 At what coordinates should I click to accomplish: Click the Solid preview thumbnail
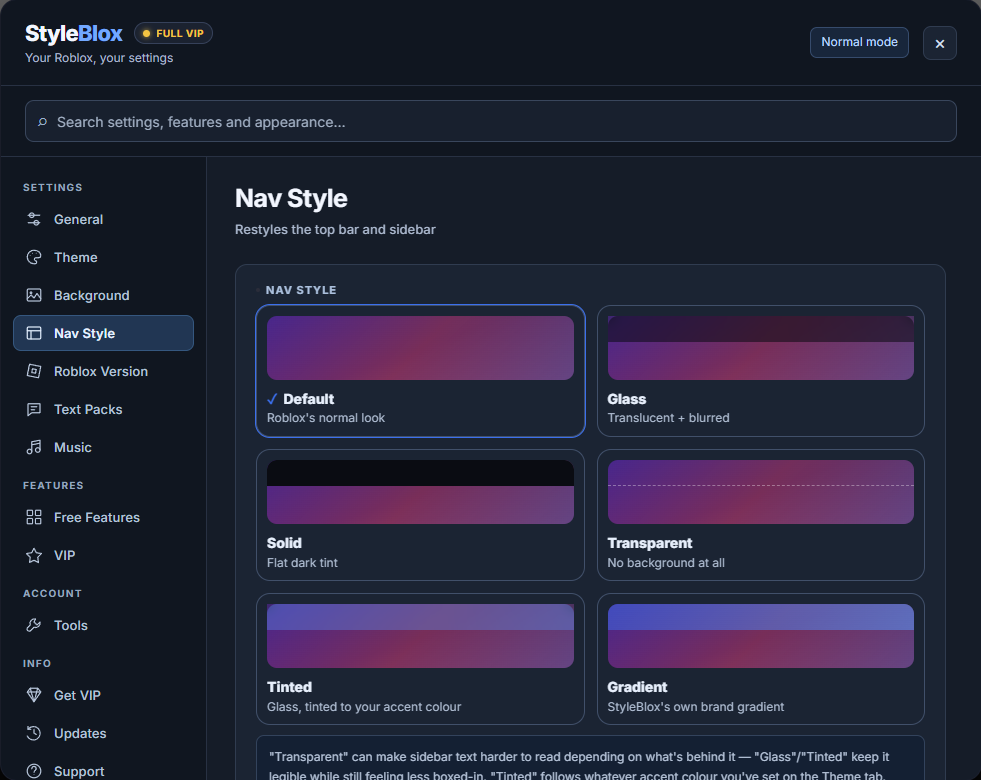420,492
